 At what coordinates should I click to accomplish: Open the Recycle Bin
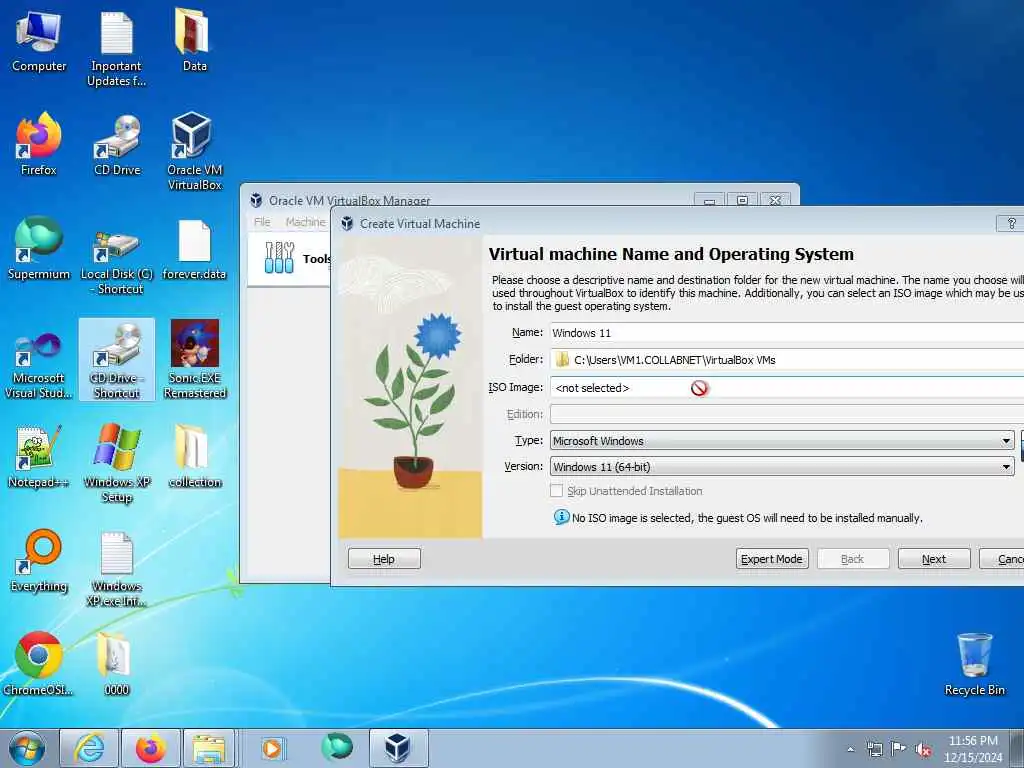coord(974,664)
